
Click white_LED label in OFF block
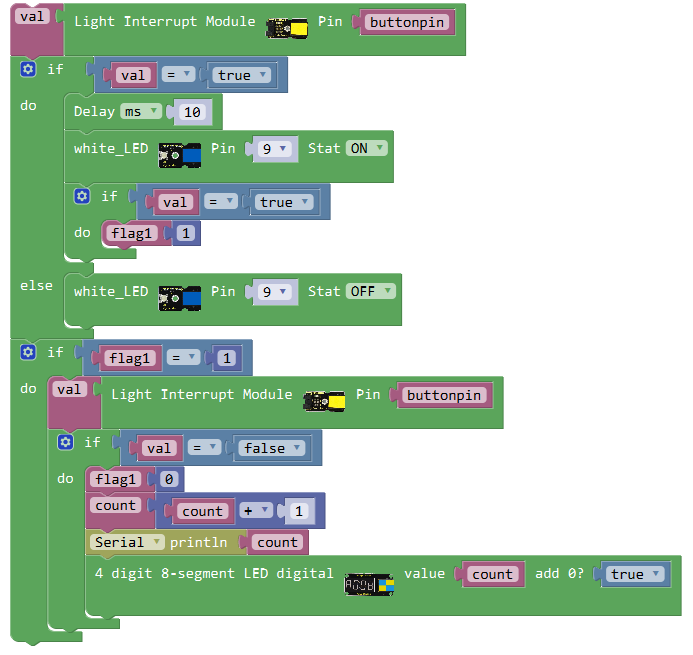point(111,292)
